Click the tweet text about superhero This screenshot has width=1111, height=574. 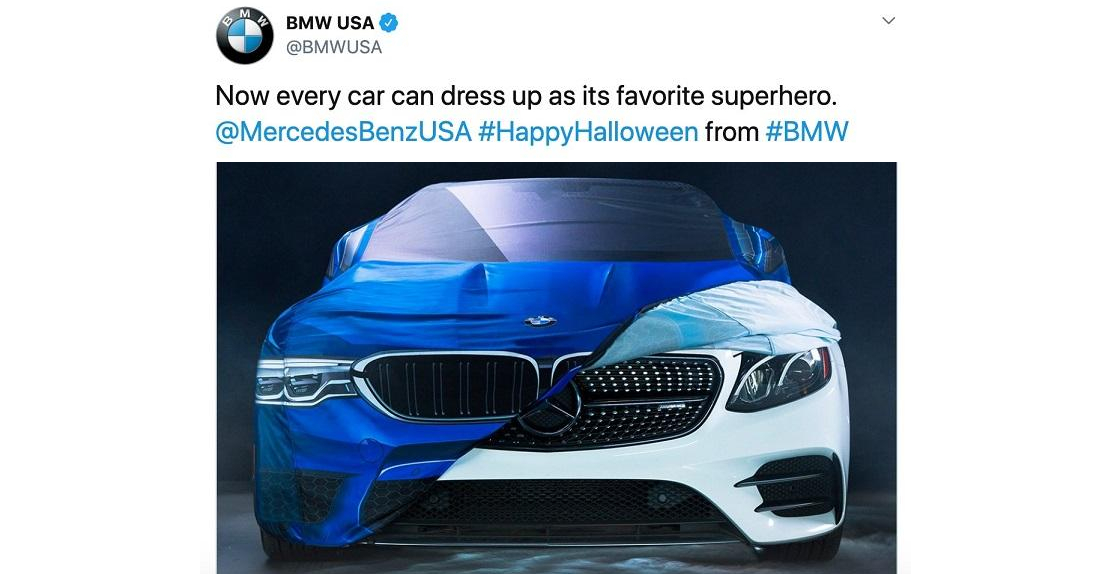click(526, 96)
